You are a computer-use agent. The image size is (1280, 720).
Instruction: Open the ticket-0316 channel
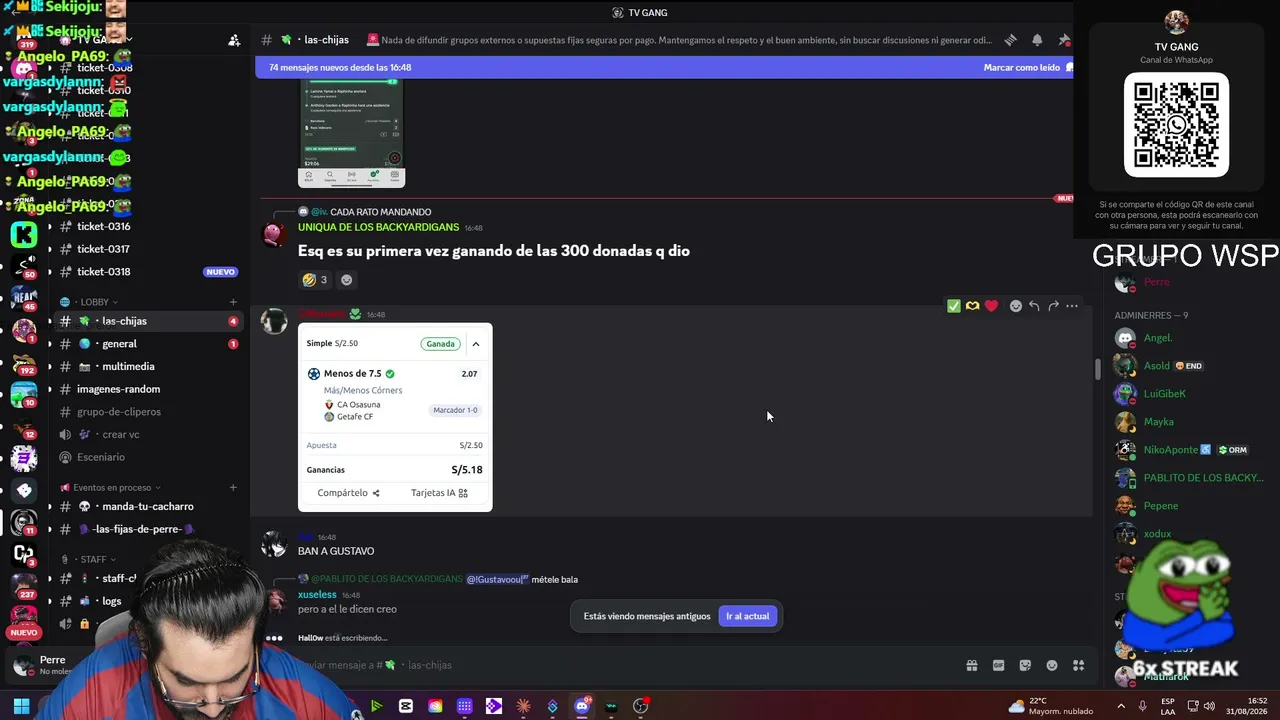150,227
